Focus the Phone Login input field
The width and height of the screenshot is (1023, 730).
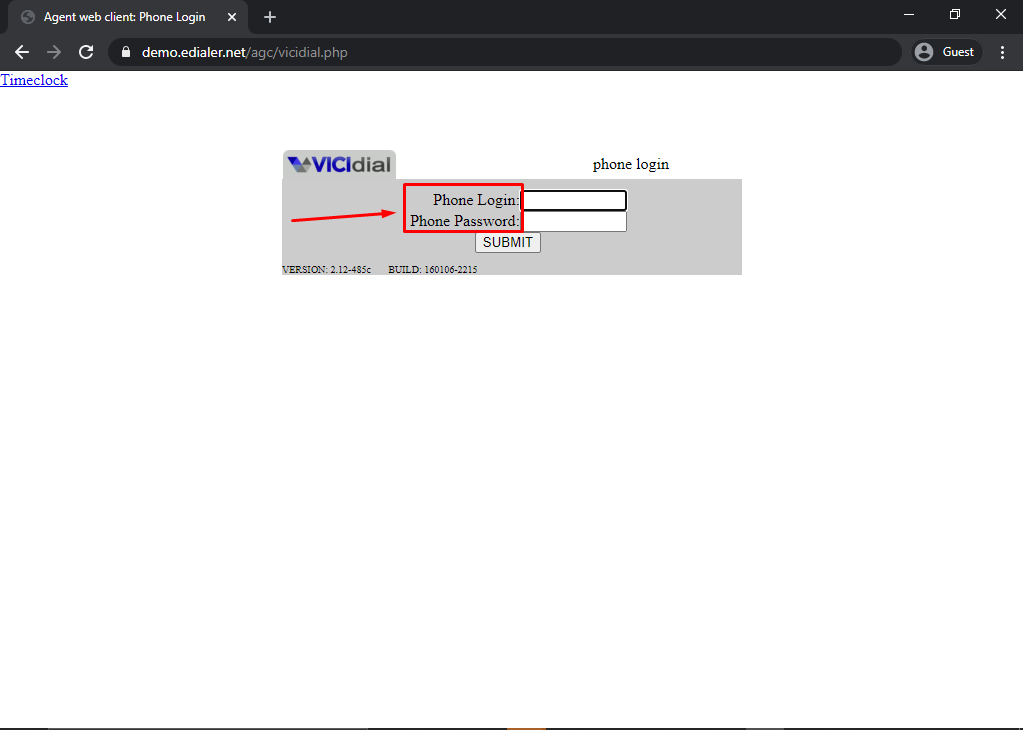click(x=575, y=200)
